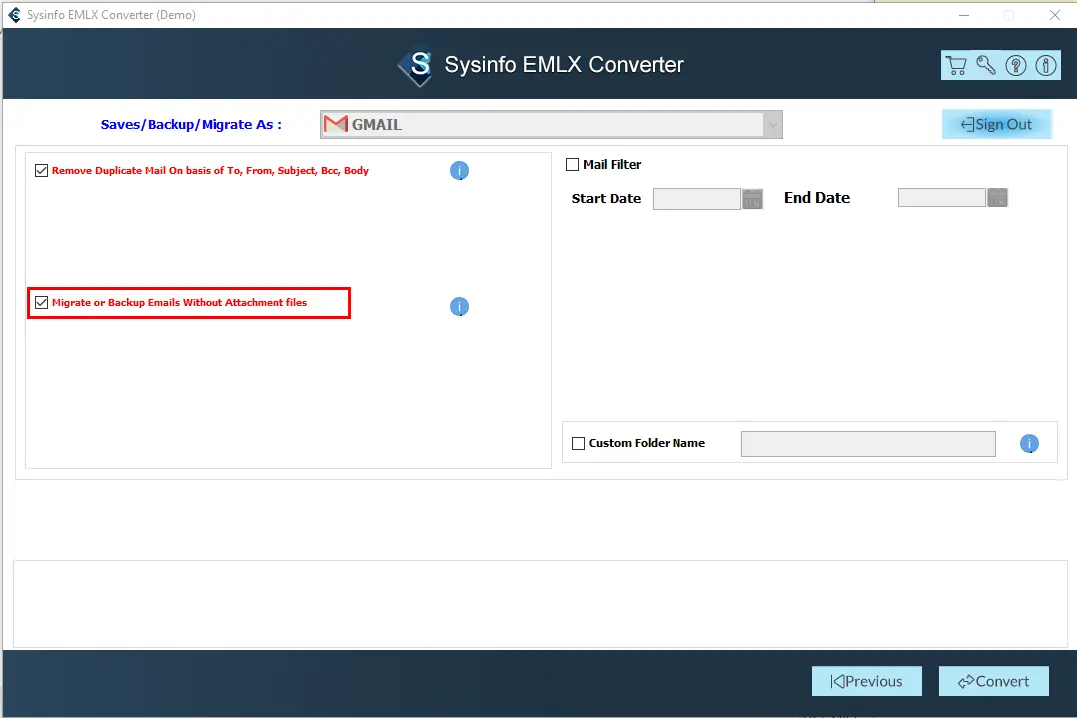Click the 'Saves/Backup/Migrate As :' label
1077x718 pixels.
[x=191, y=124]
